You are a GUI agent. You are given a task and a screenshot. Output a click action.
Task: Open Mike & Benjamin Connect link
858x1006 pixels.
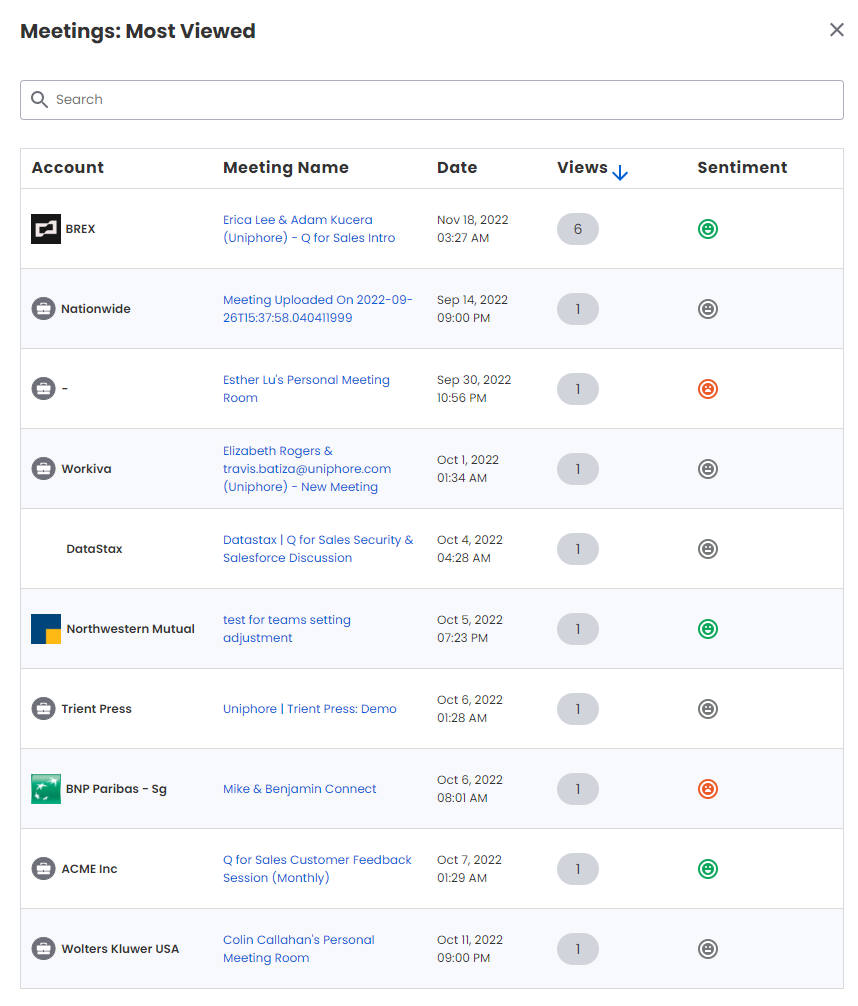(299, 789)
